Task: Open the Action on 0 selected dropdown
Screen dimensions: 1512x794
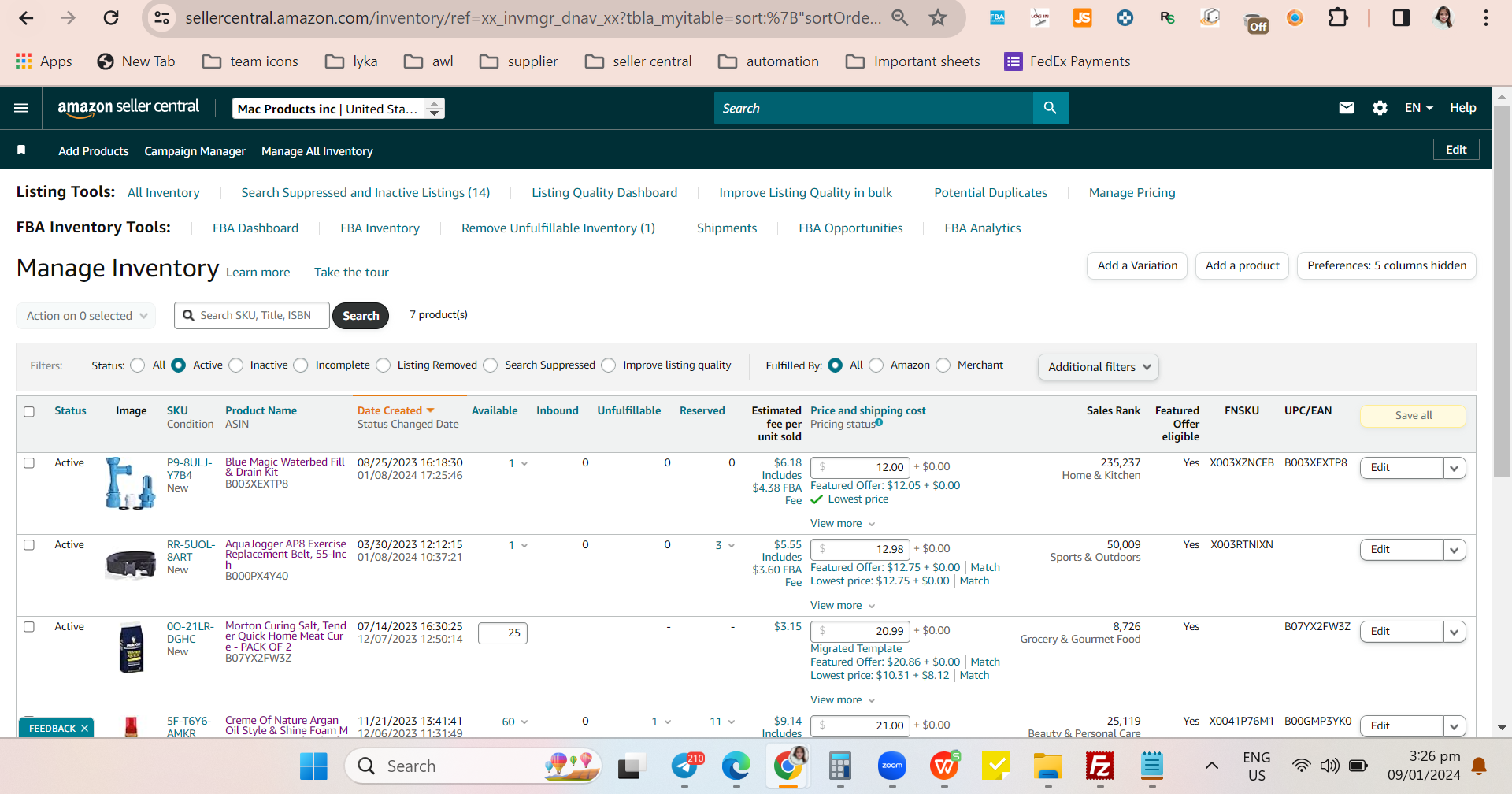Action: pyautogui.click(x=86, y=316)
